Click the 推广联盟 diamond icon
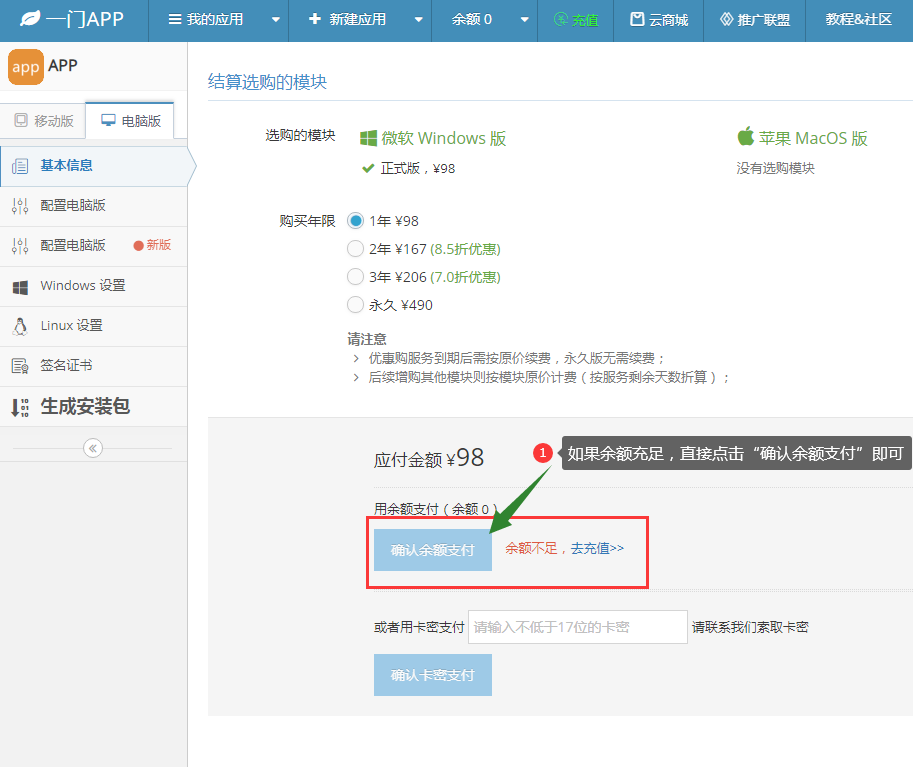This screenshot has height=767, width=913. pos(727,20)
